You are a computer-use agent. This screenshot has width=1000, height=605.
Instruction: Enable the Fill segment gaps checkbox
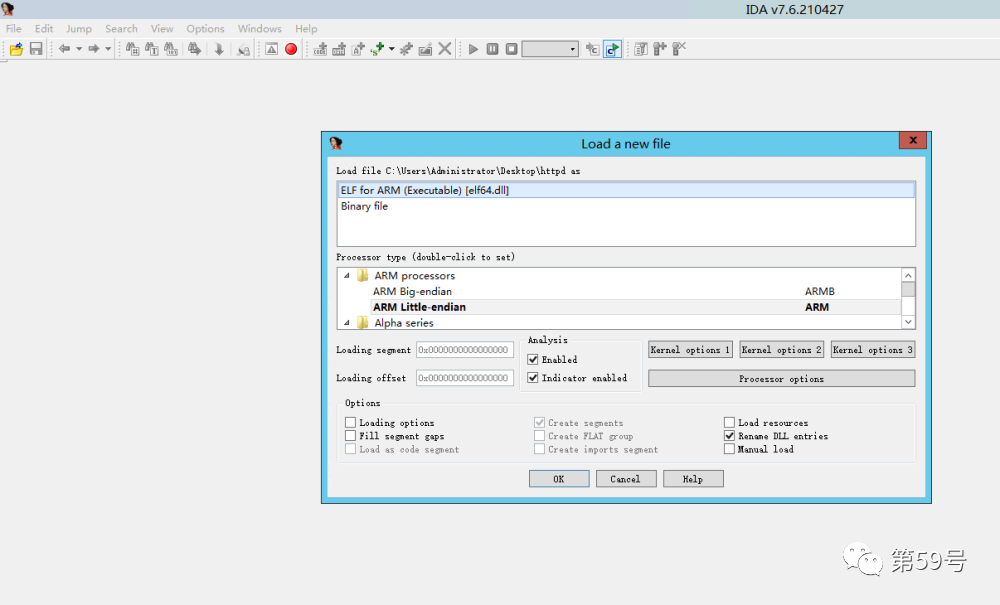tap(350, 435)
